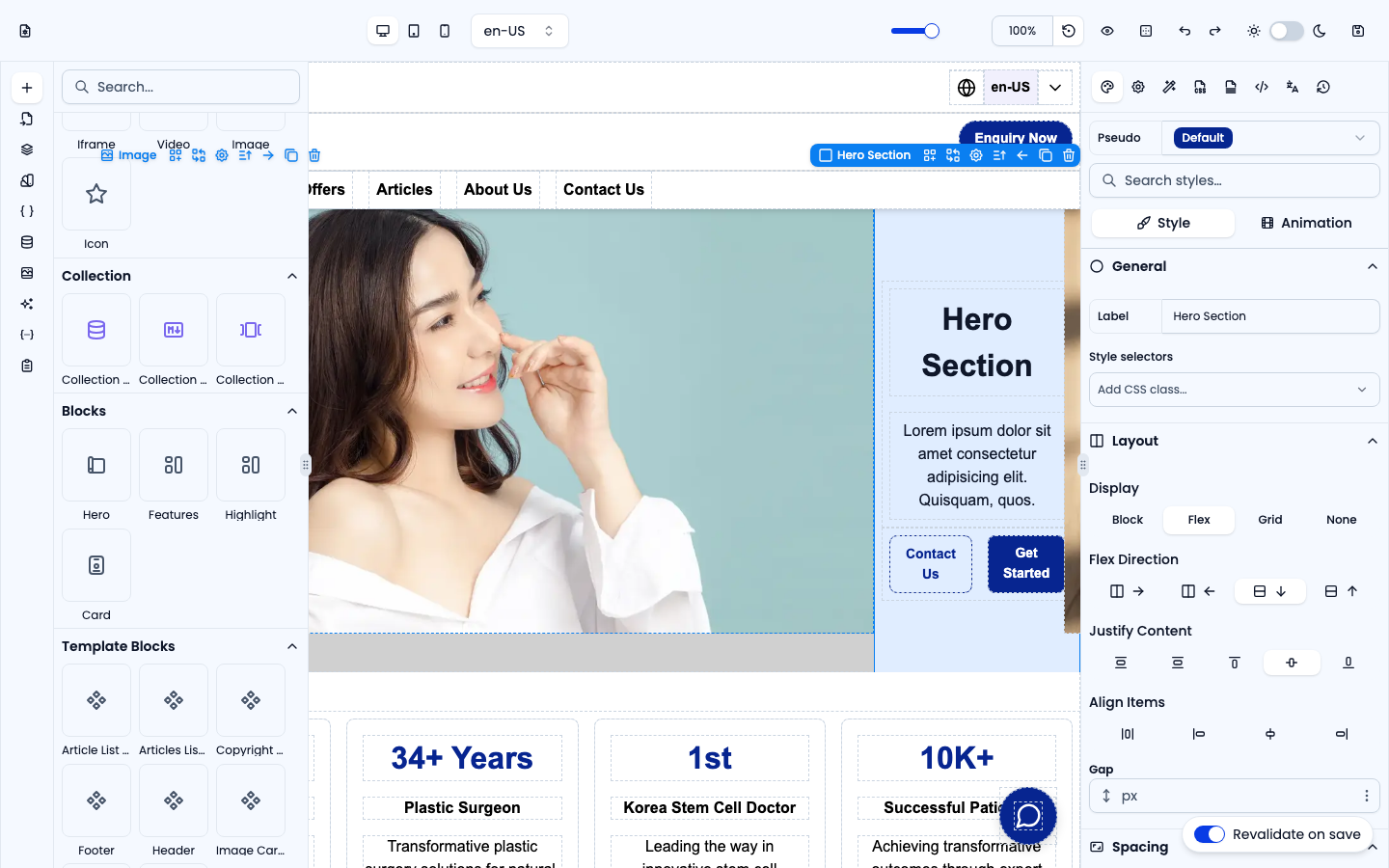The image size is (1389, 868).
Task: Switch to tablet viewport icon
Action: pos(414,31)
